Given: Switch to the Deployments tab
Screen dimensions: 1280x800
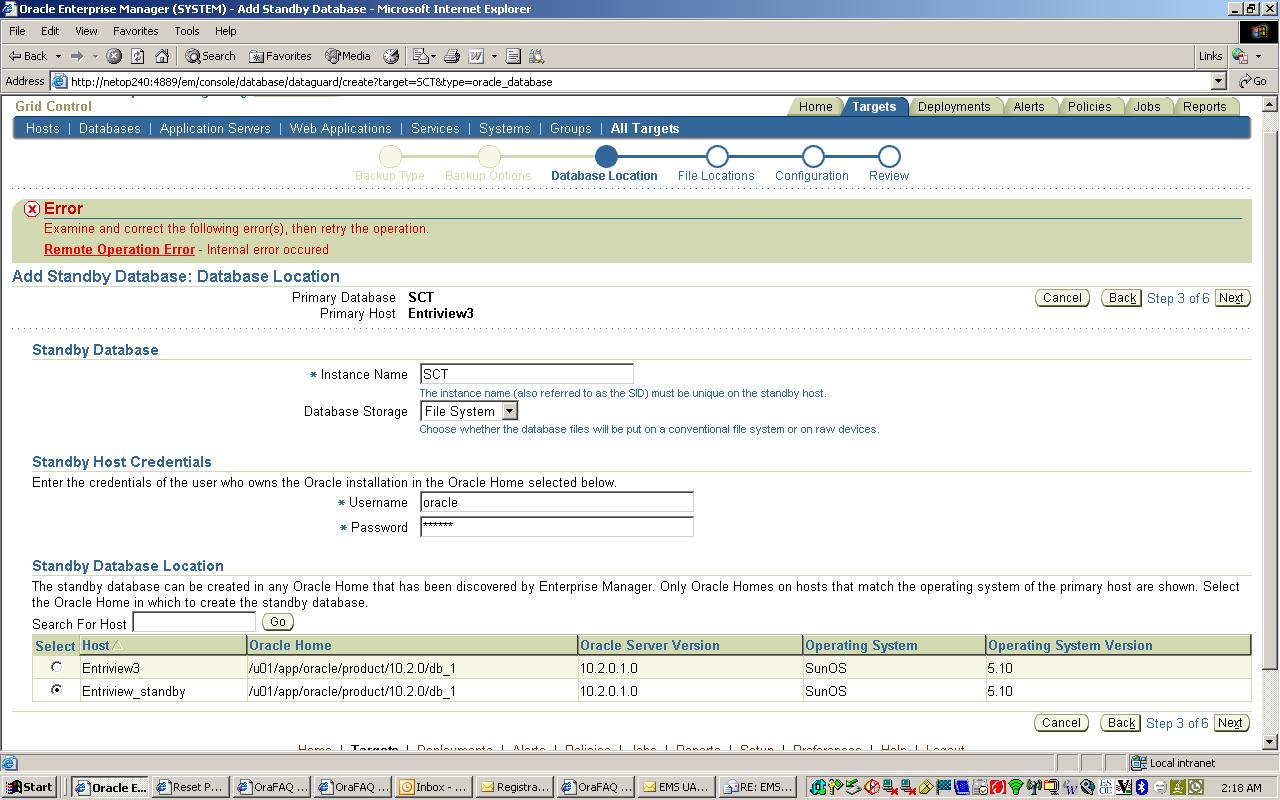Looking at the screenshot, I should point(954,107).
